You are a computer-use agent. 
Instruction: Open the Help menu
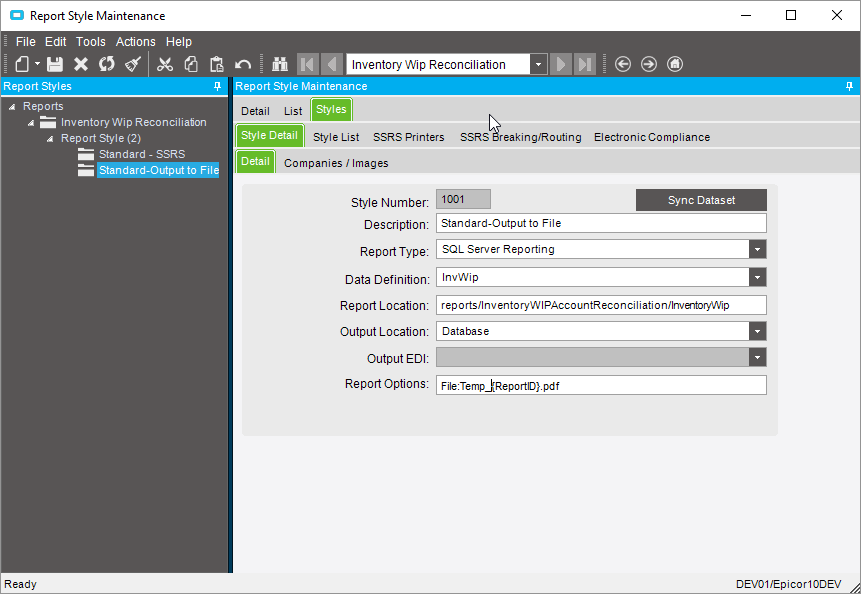[179, 42]
